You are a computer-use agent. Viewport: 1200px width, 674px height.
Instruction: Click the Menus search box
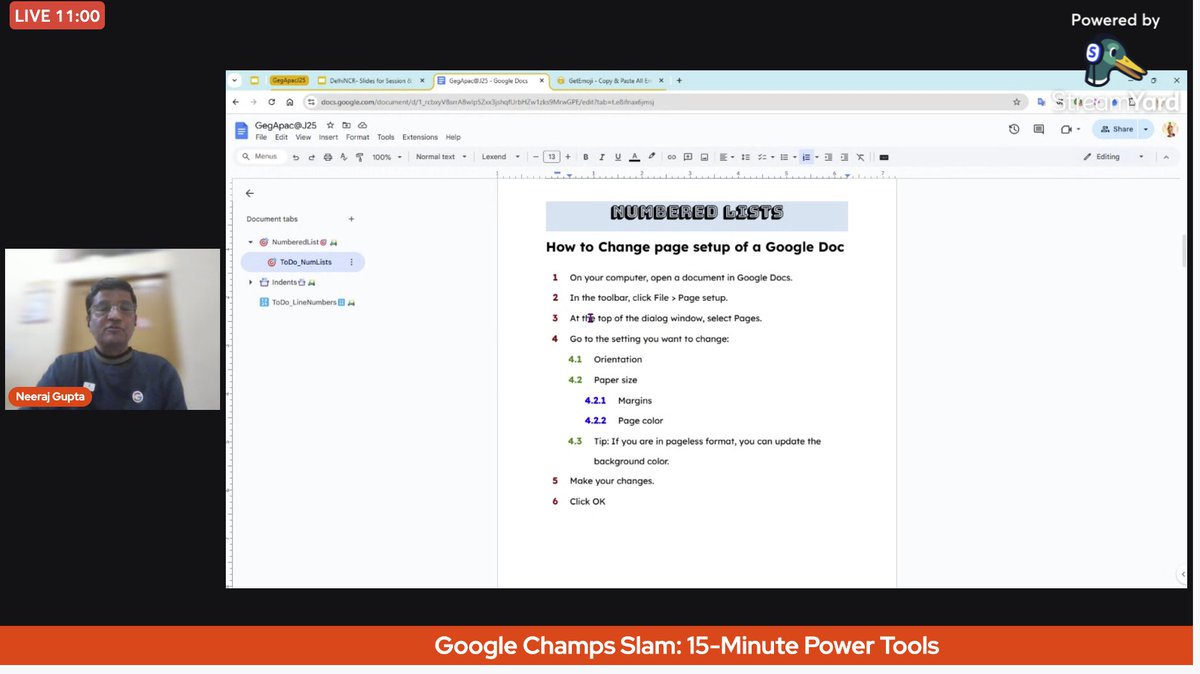[x=263, y=157]
